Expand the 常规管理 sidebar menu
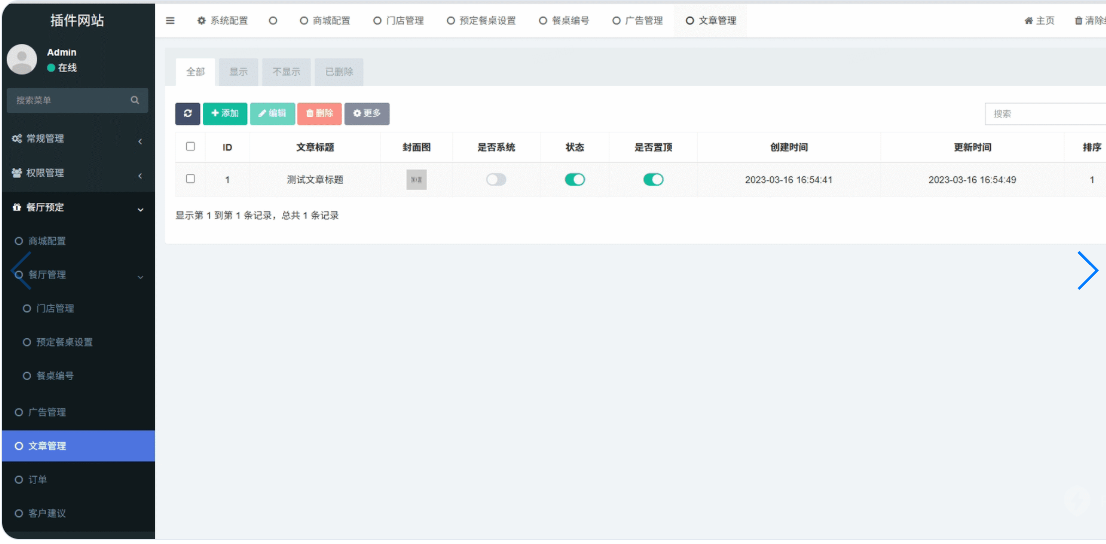Image resolution: width=1106 pixels, height=544 pixels. coord(77,139)
